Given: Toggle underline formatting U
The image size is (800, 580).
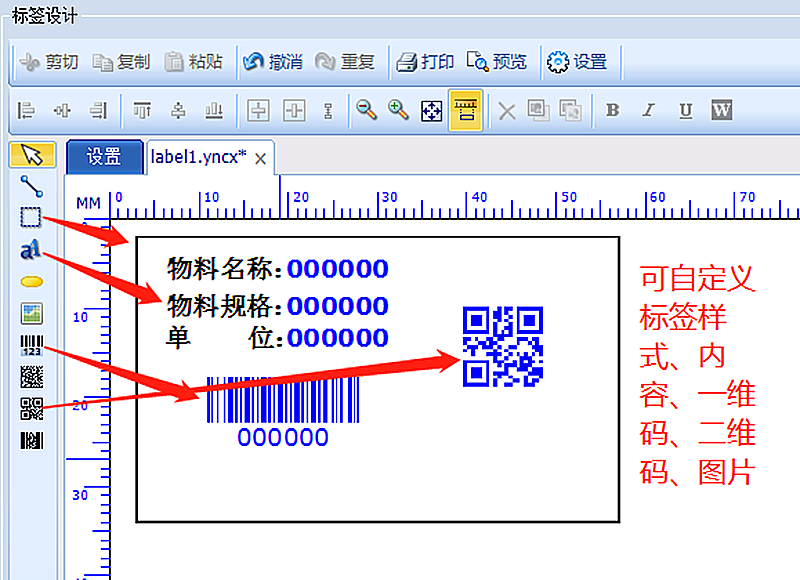Looking at the screenshot, I should click(686, 111).
